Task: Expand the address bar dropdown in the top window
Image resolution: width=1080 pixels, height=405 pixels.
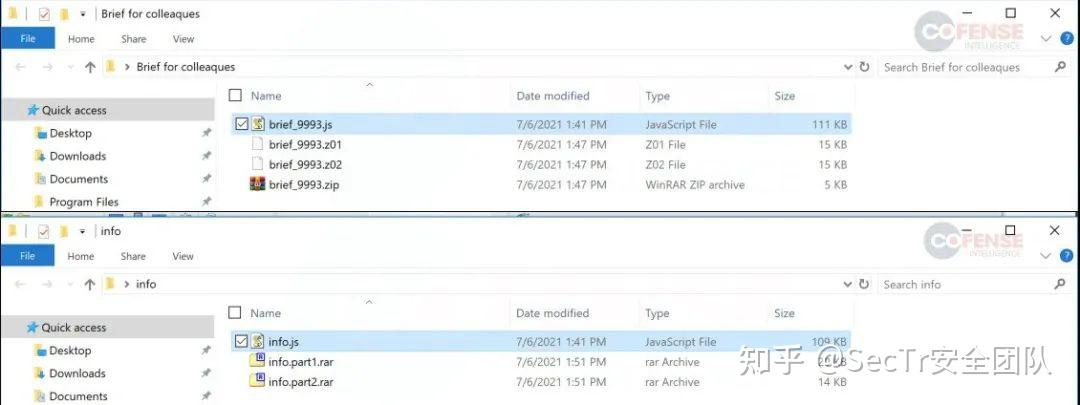Action: (x=849, y=67)
